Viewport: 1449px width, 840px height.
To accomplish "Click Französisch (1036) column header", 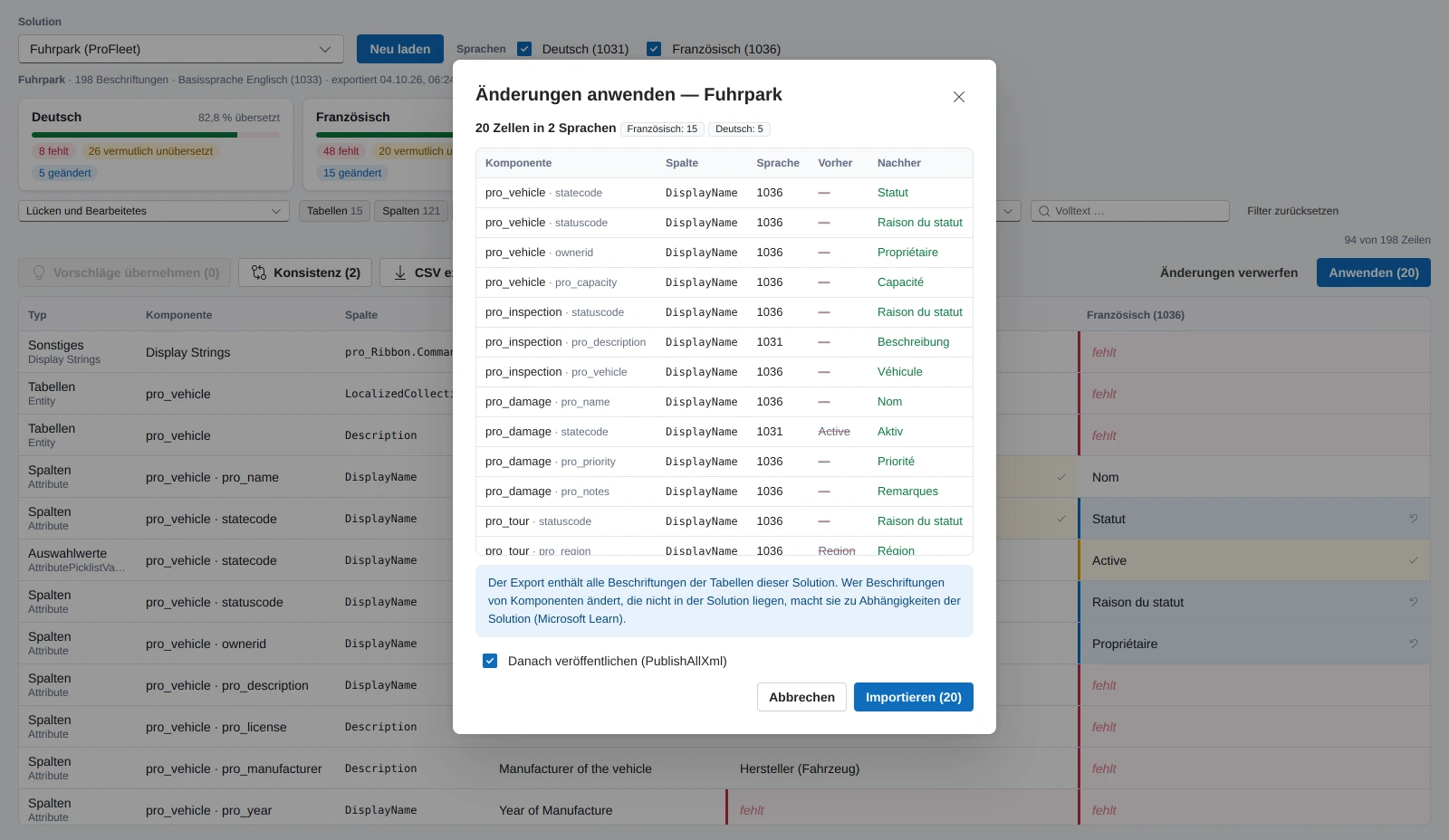I will 1136,315.
